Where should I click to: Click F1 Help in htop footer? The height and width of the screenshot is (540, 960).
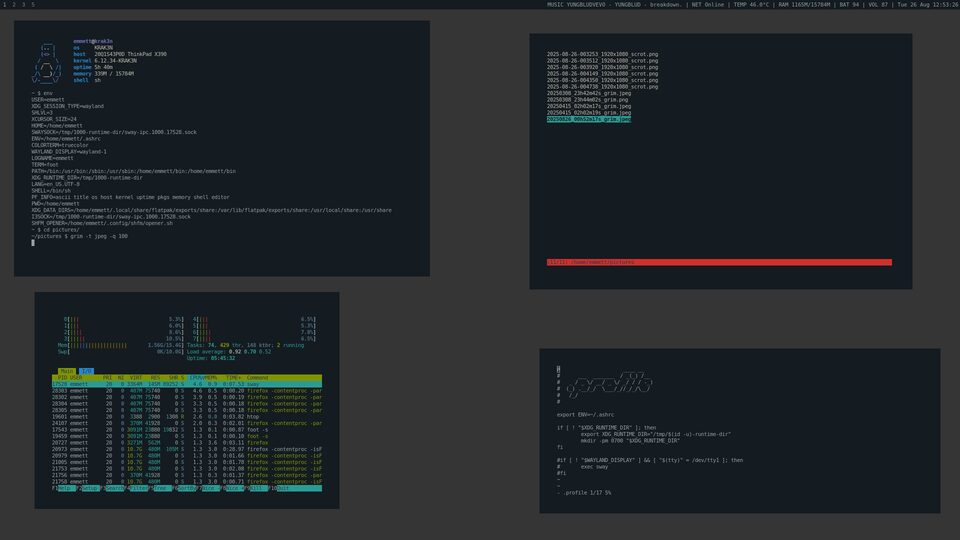[x=64, y=488]
